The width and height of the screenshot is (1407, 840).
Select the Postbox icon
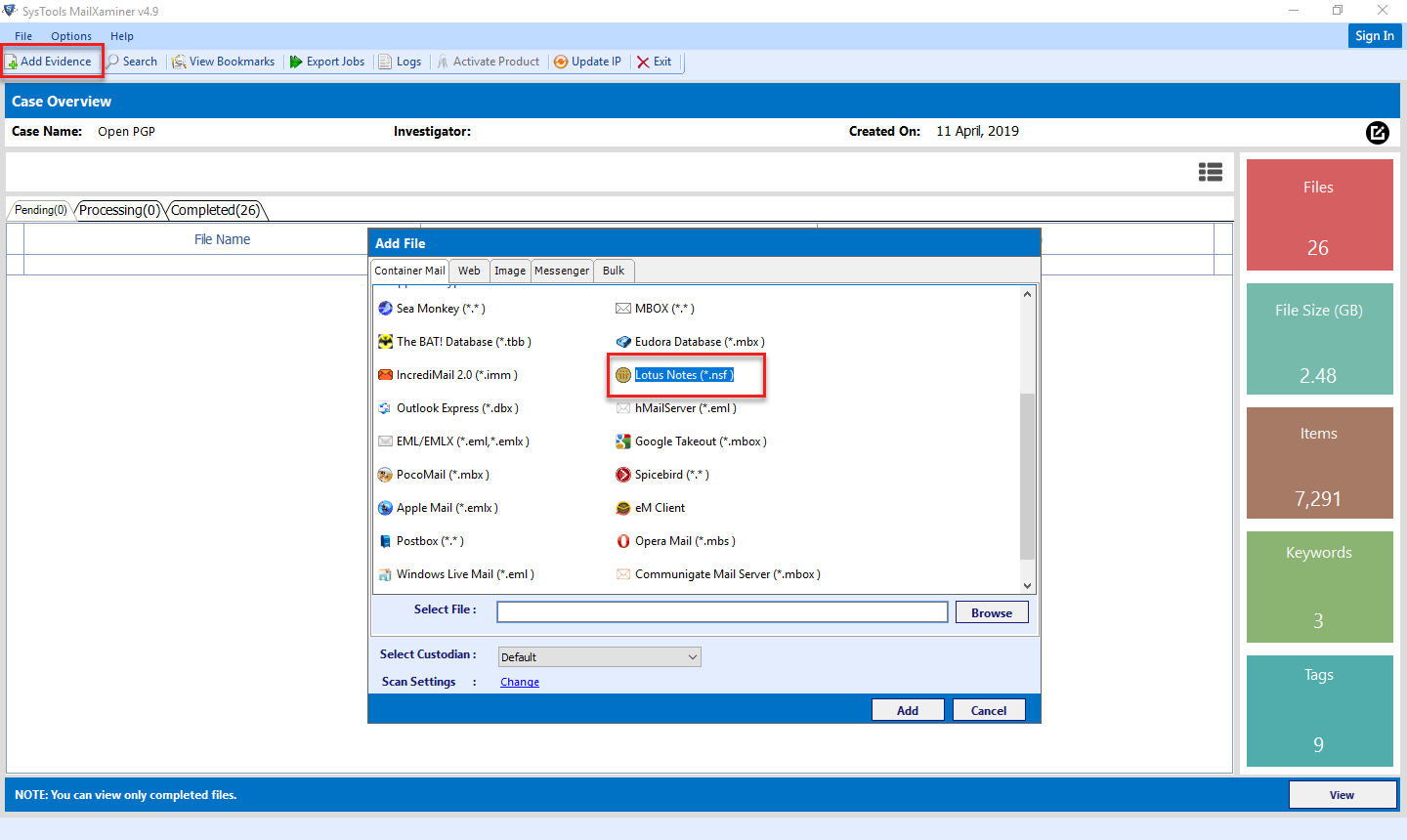click(x=385, y=541)
